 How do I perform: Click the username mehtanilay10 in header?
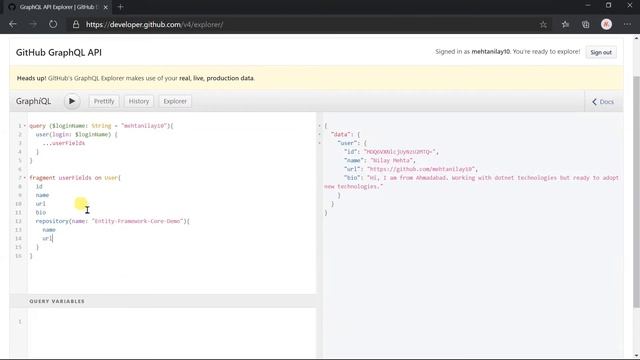point(491,51)
